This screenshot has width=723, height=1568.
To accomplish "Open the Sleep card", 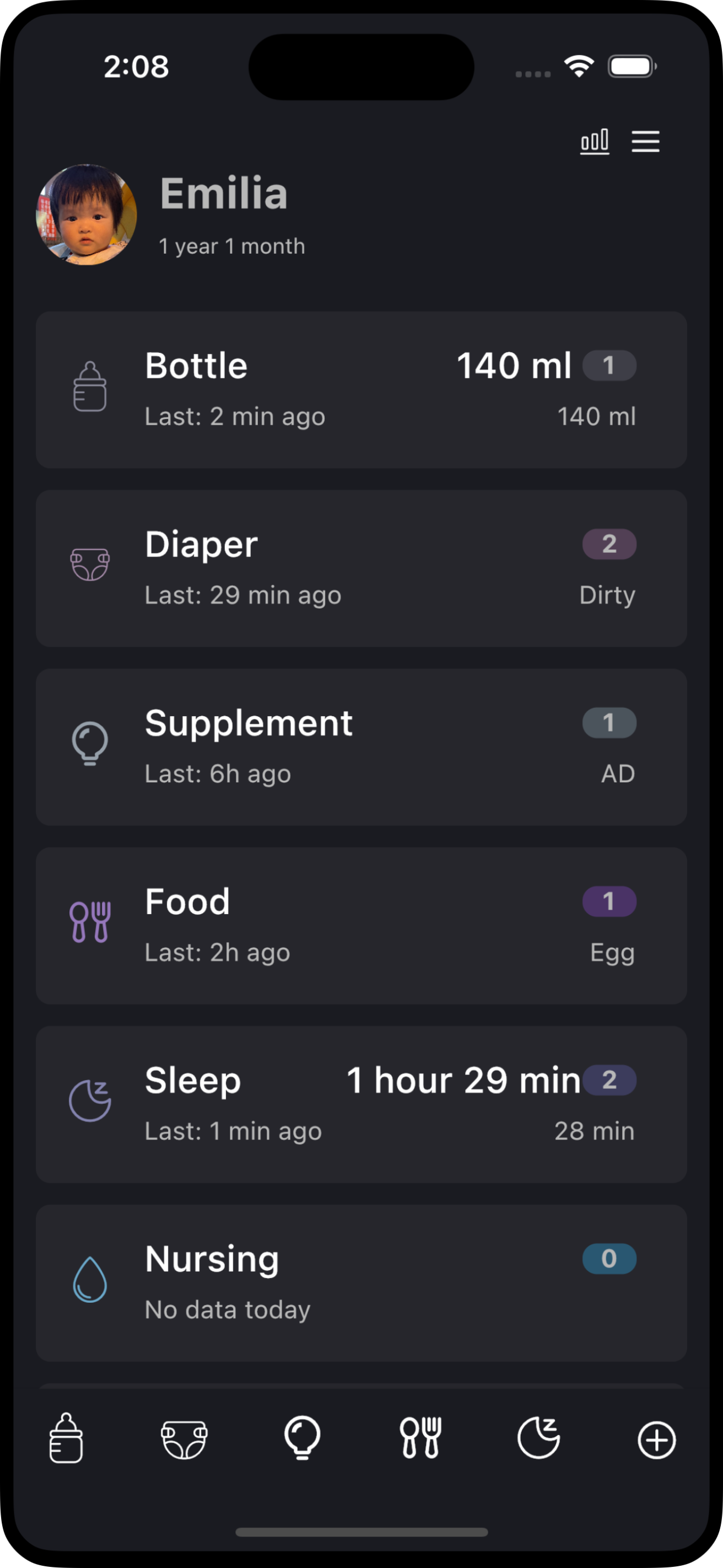I will [x=361, y=1104].
